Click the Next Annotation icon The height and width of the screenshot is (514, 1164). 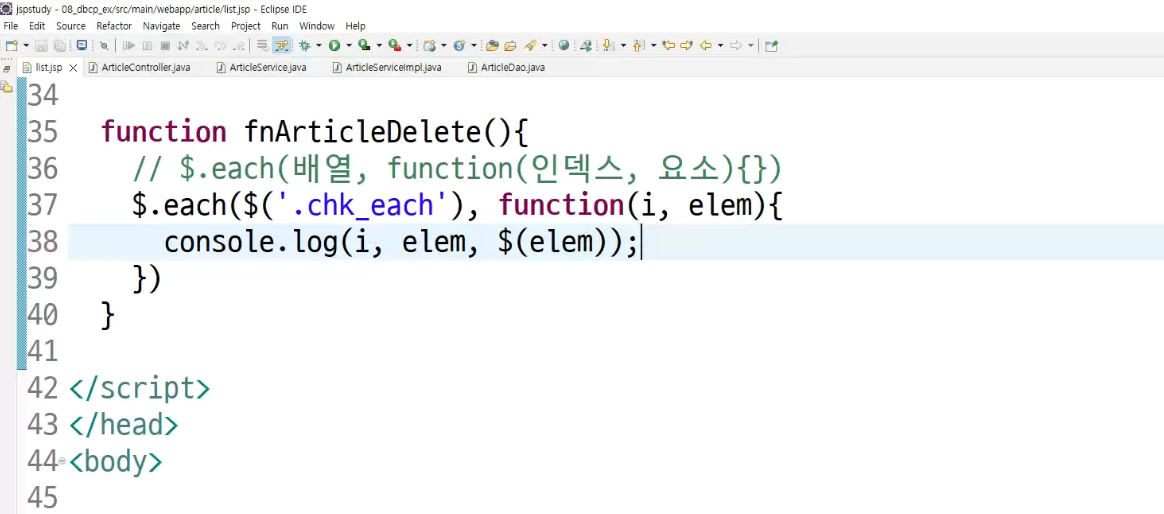[608, 45]
